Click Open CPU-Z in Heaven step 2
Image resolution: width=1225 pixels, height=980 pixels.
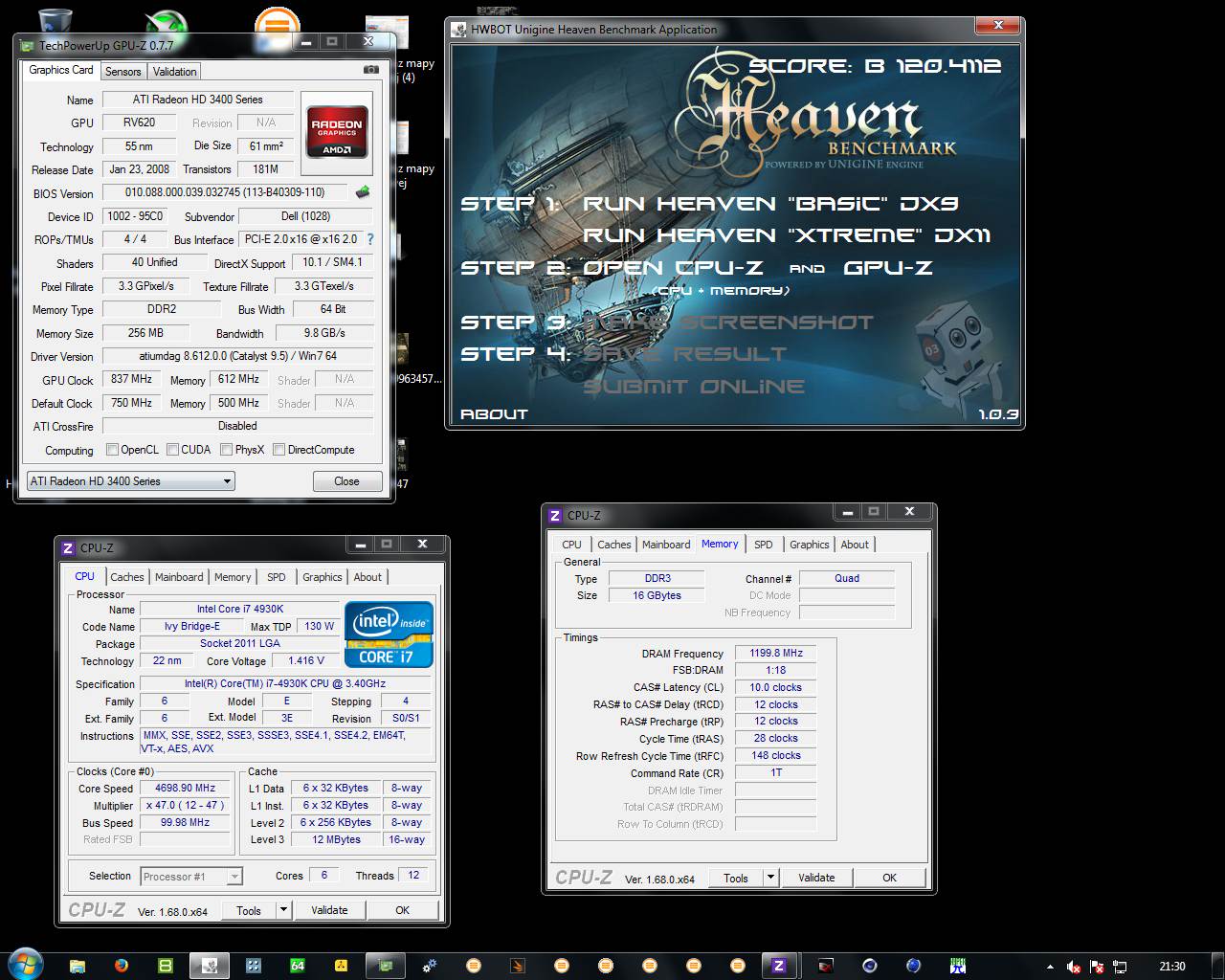(x=673, y=268)
